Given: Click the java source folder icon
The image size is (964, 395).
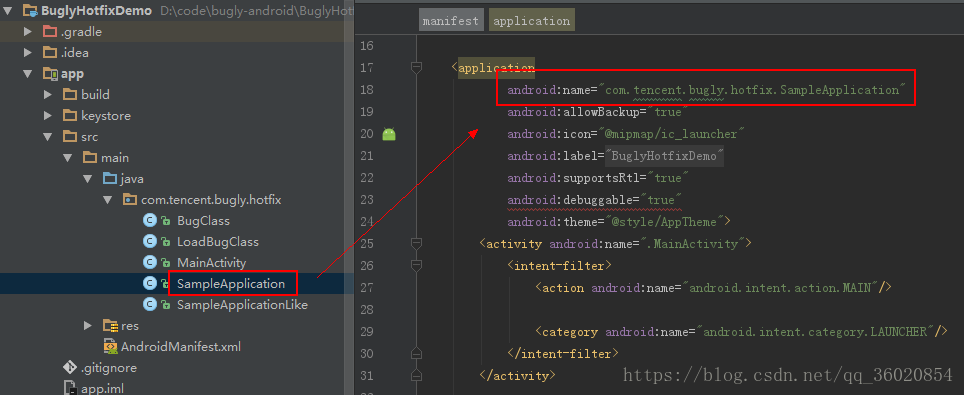Looking at the screenshot, I should [x=111, y=178].
